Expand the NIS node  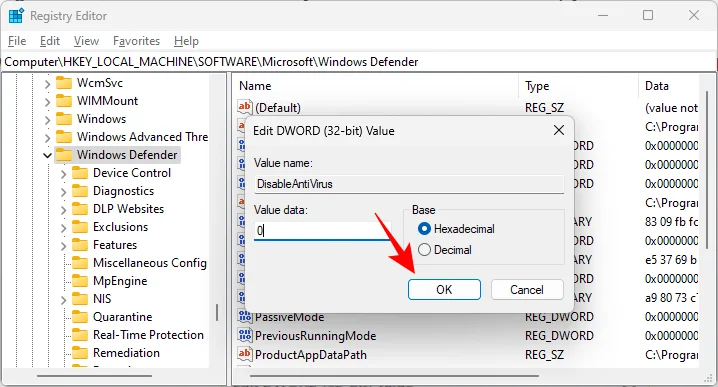63,300
